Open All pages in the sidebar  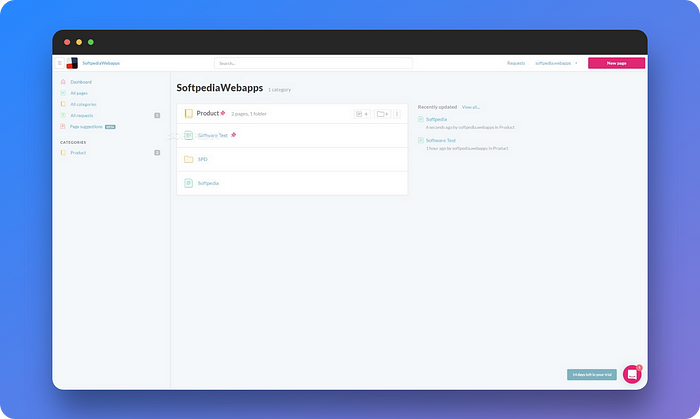coord(79,93)
